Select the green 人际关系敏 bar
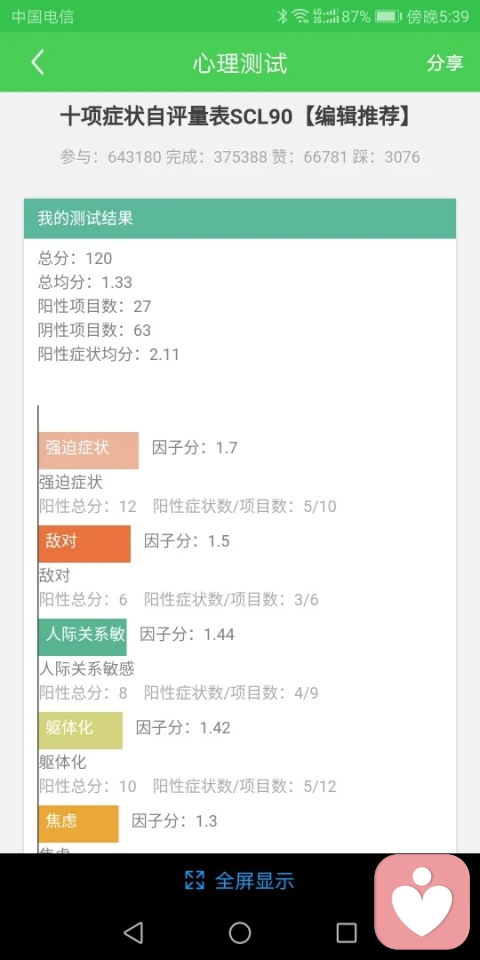This screenshot has width=480, height=960. point(83,637)
